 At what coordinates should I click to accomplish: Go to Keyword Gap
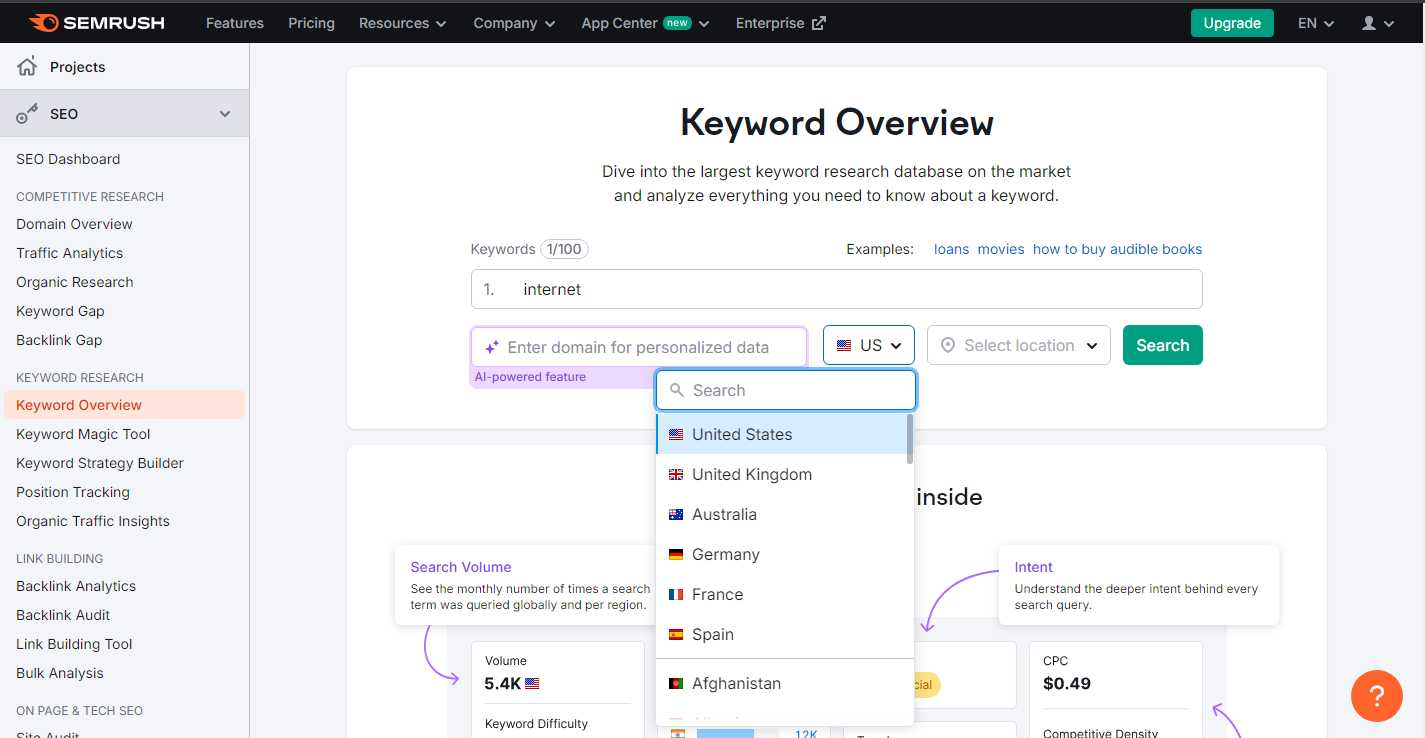coord(60,311)
